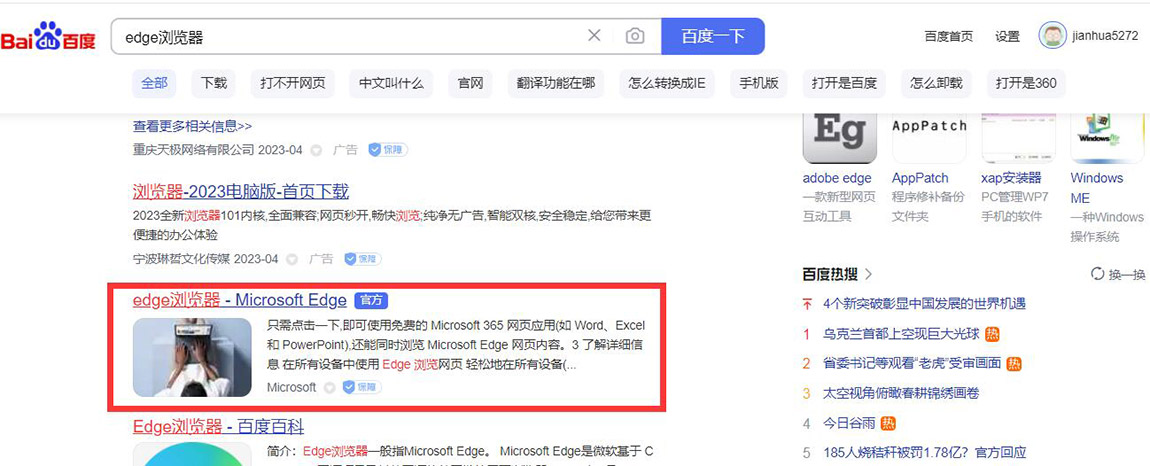
Task: Click the 保障 badge under Microsoft result
Action: click(x=362, y=387)
